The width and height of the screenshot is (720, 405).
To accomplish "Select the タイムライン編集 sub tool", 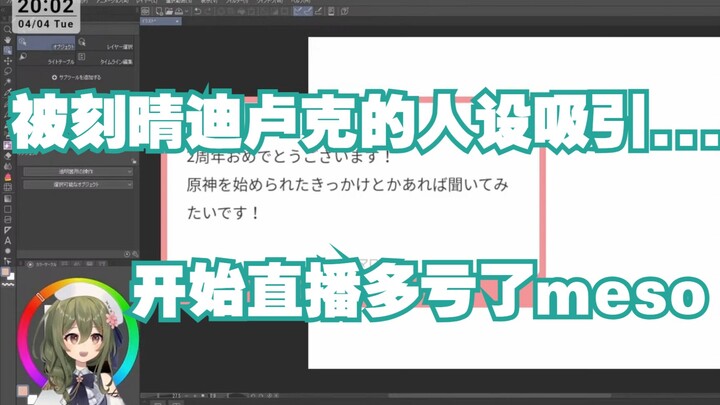I will 105,58.
